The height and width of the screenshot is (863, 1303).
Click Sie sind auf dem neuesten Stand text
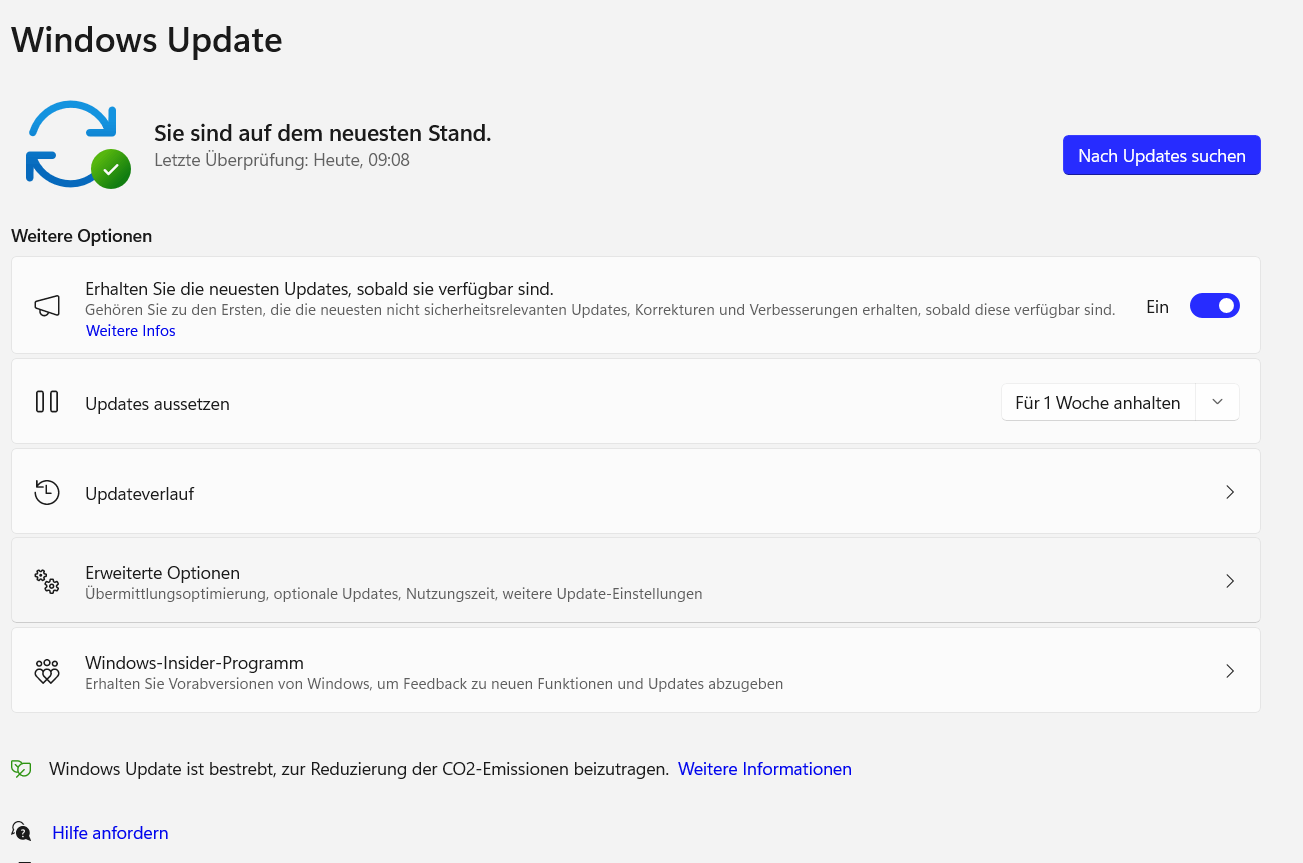pos(323,133)
